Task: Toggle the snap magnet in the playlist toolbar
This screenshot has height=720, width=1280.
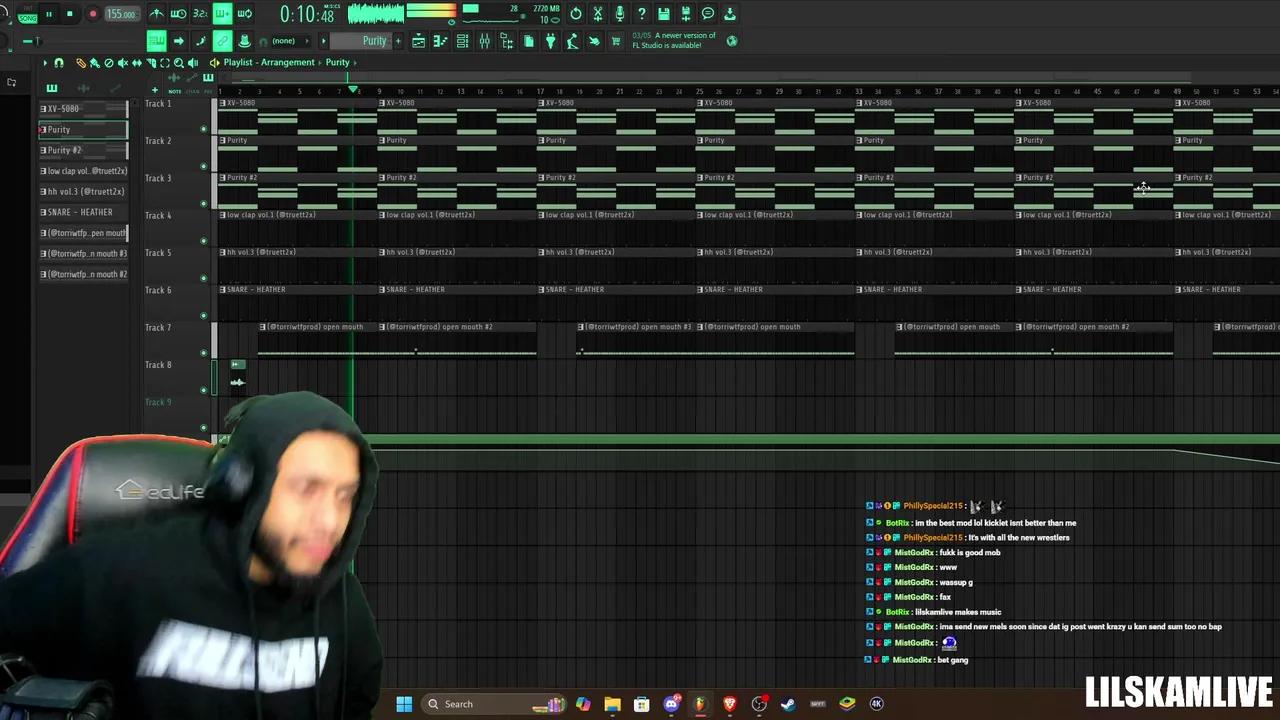Action: click(x=58, y=62)
